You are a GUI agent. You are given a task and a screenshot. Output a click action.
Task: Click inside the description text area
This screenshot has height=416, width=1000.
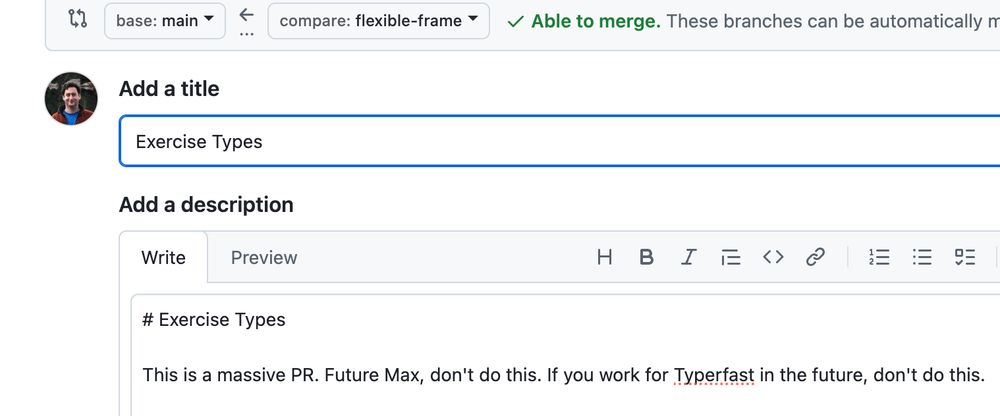pos(565,355)
